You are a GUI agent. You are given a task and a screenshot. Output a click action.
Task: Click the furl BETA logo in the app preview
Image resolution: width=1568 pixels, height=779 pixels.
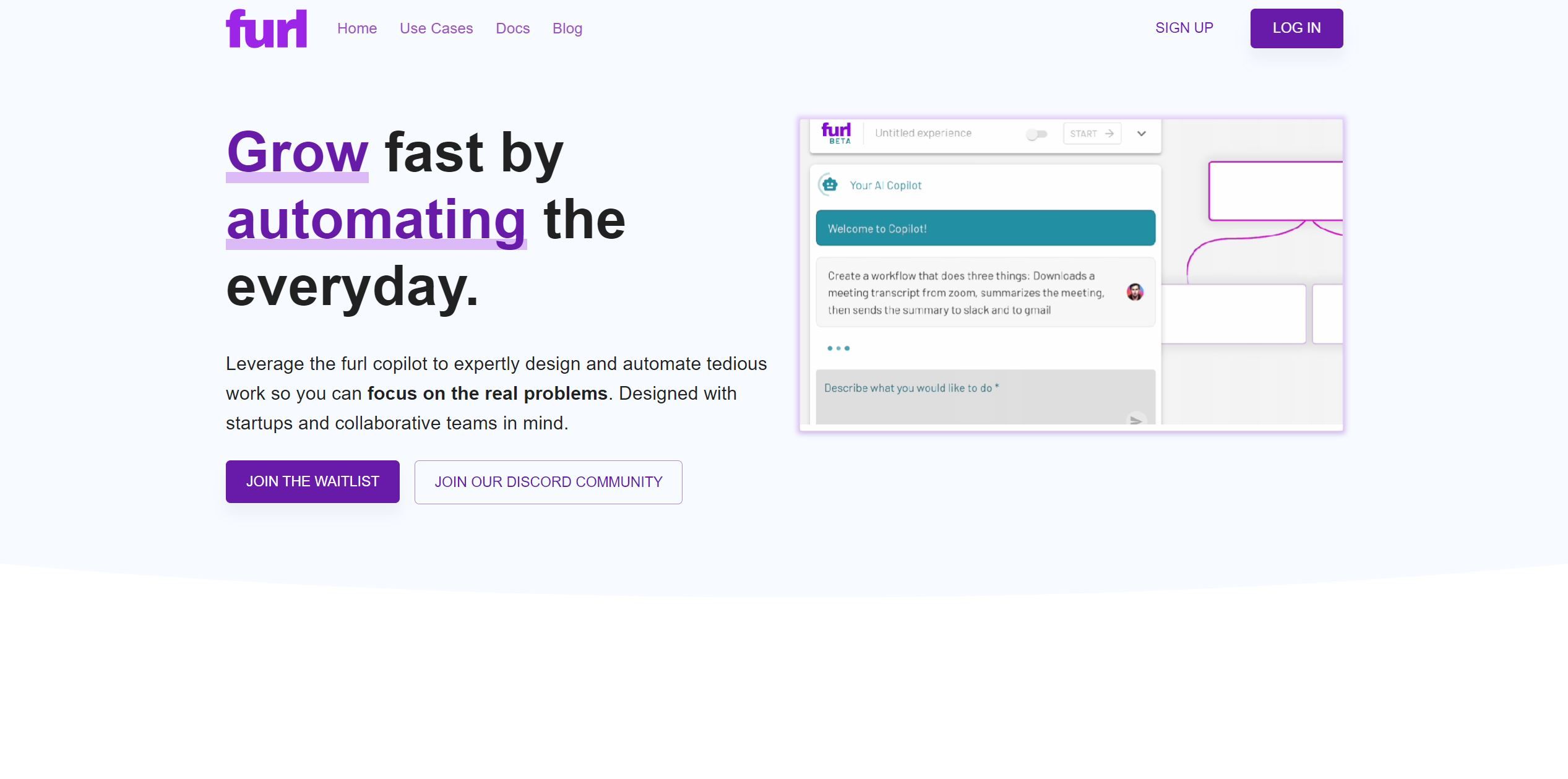pyautogui.click(x=836, y=132)
